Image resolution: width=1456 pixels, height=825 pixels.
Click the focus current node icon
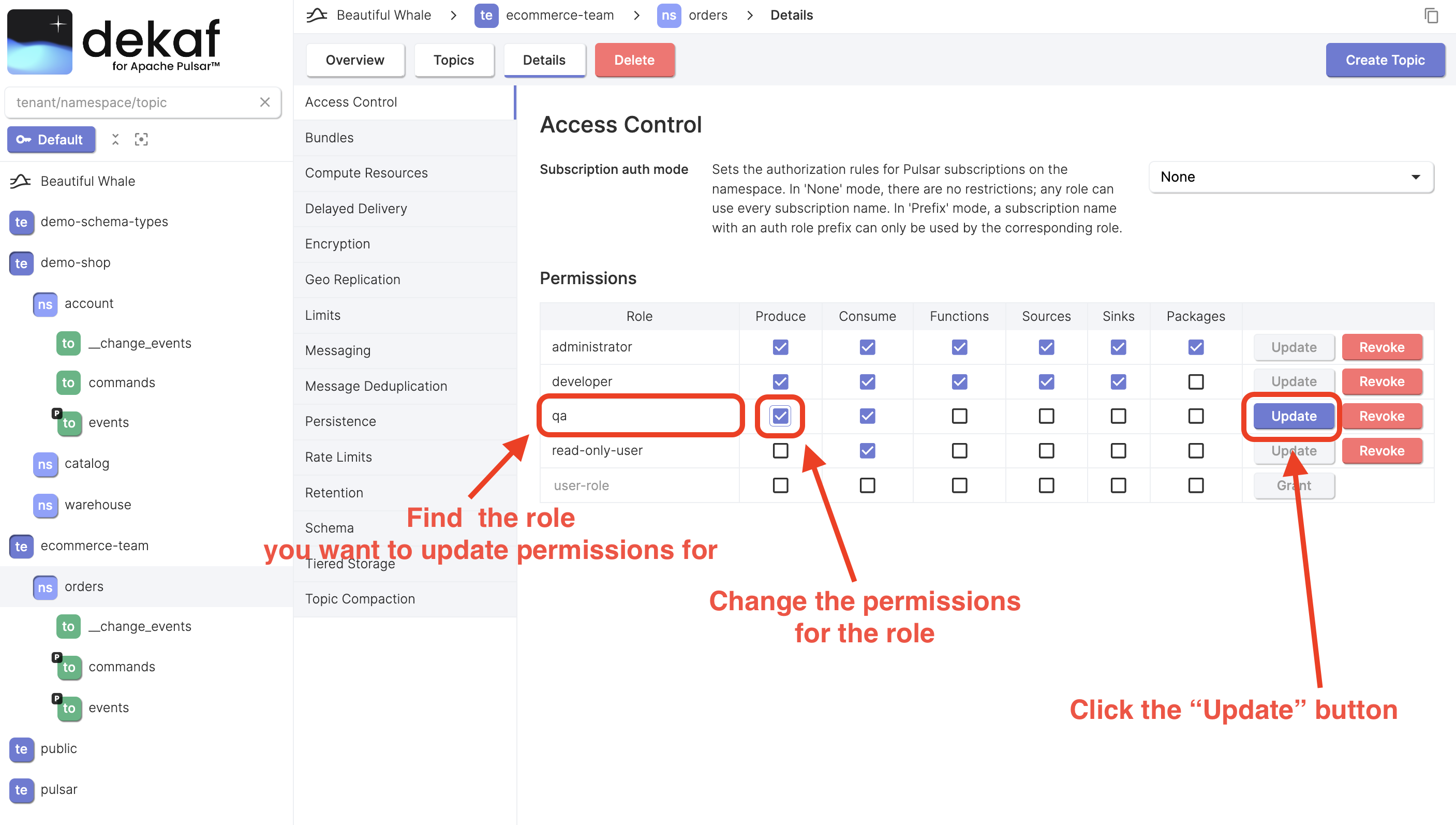(x=141, y=139)
